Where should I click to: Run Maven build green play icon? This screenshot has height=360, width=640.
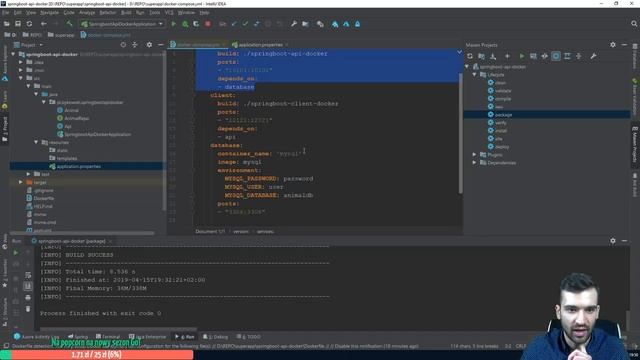pos(522,56)
